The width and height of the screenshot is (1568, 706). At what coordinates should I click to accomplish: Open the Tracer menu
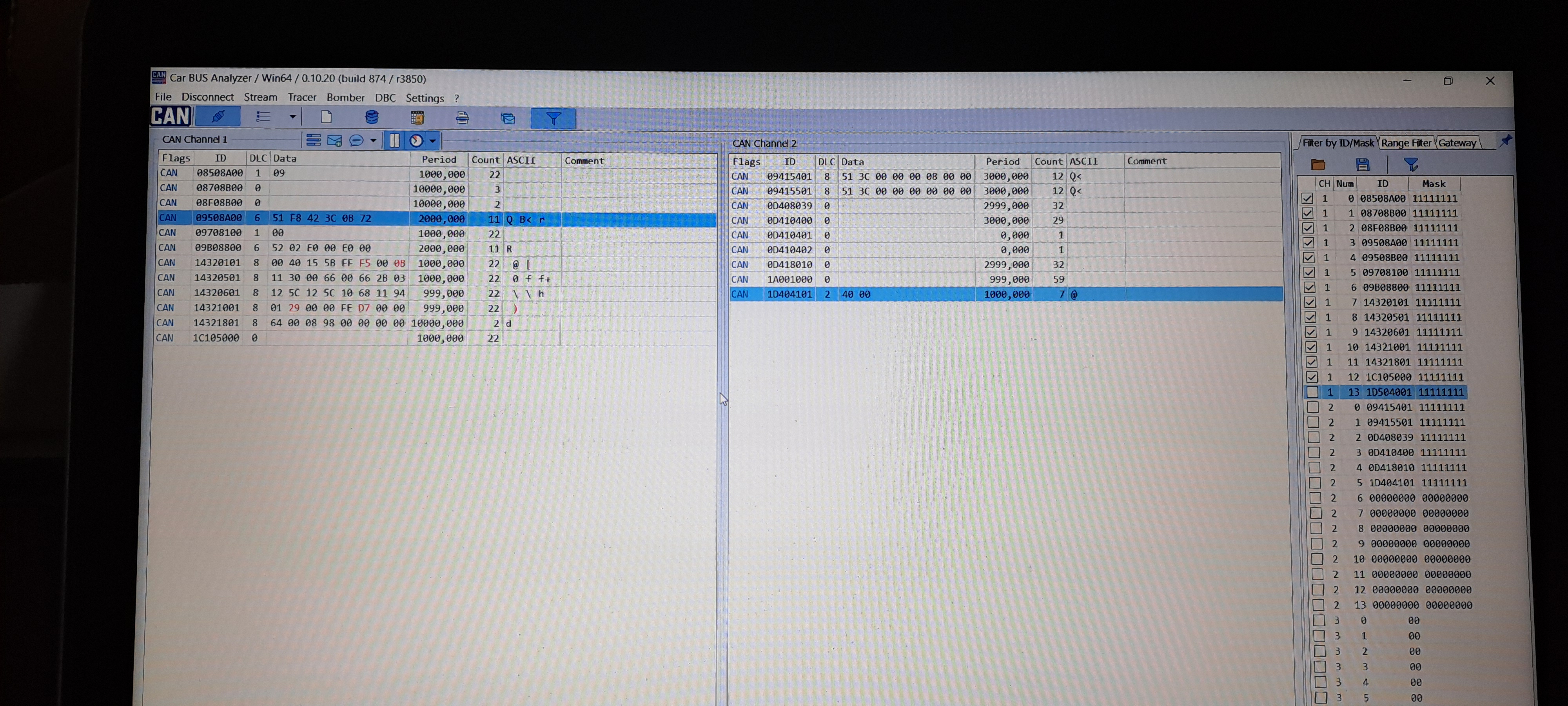tap(302, 97)
